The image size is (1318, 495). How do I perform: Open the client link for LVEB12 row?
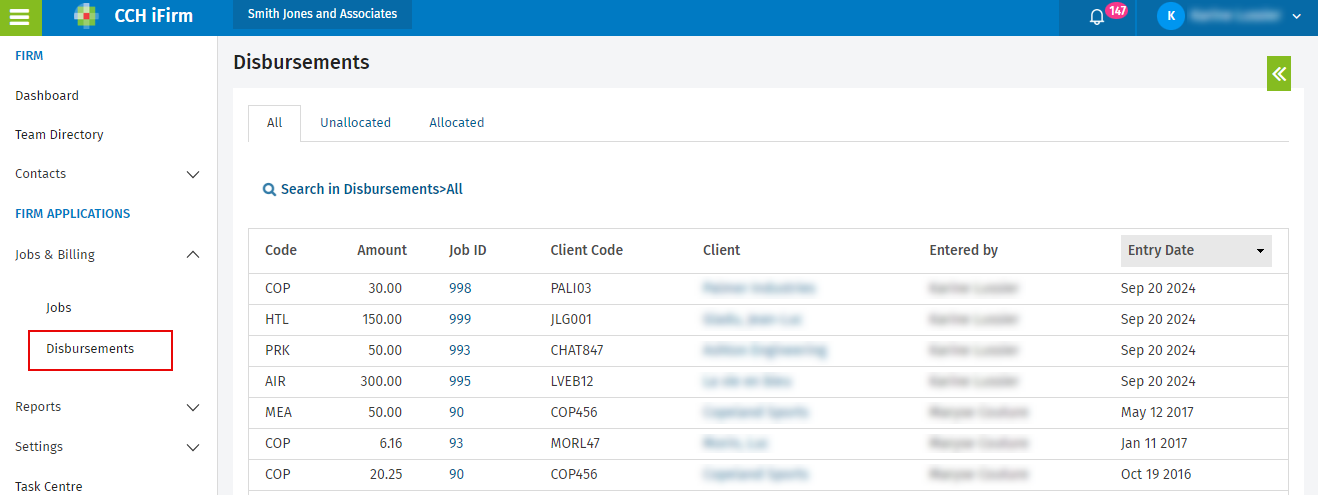748,381
